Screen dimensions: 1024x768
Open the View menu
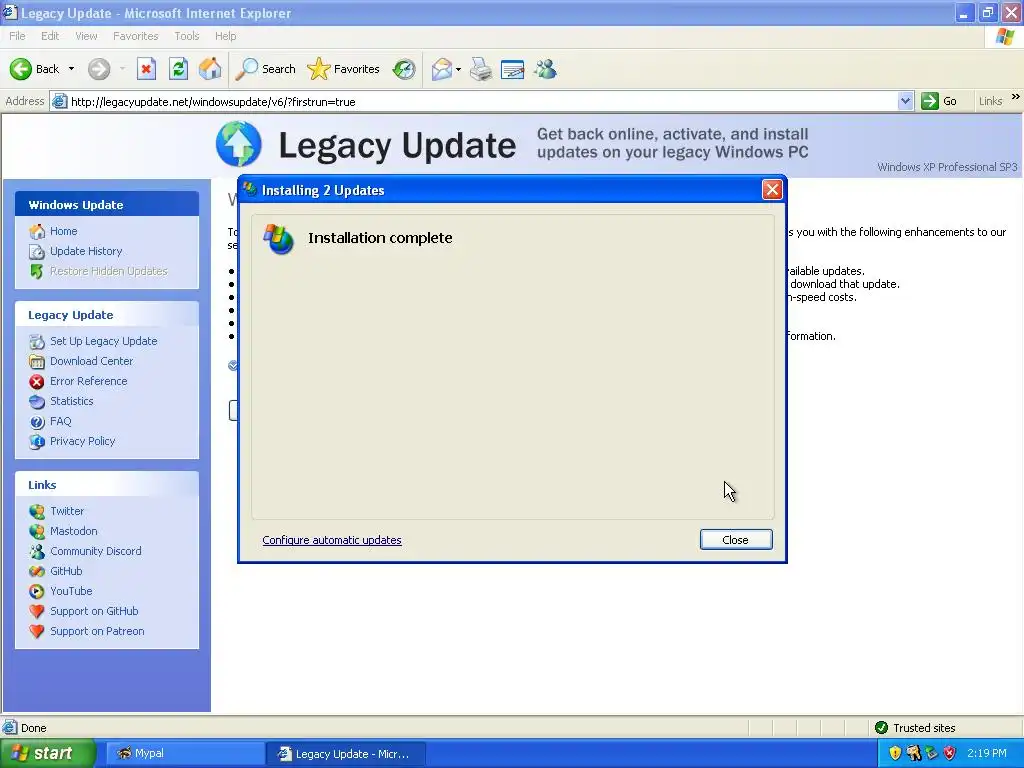[86, 36]
